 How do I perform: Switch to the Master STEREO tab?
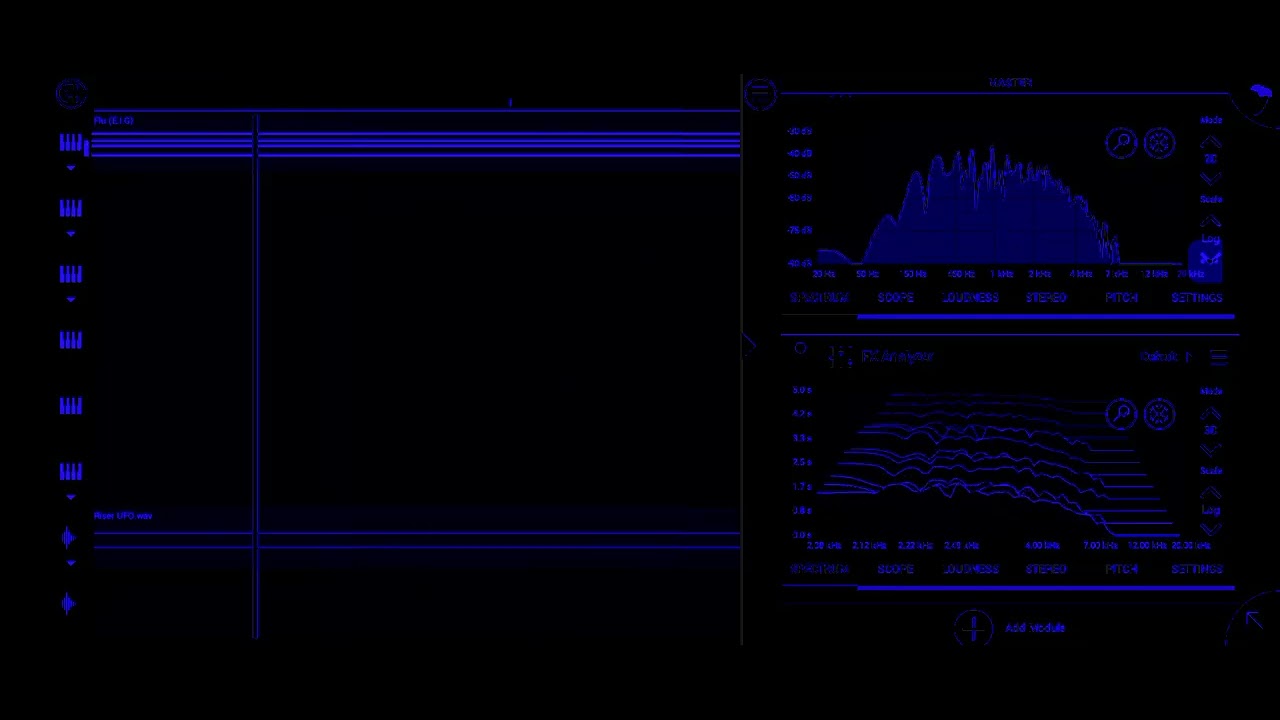click(1046, 298)
